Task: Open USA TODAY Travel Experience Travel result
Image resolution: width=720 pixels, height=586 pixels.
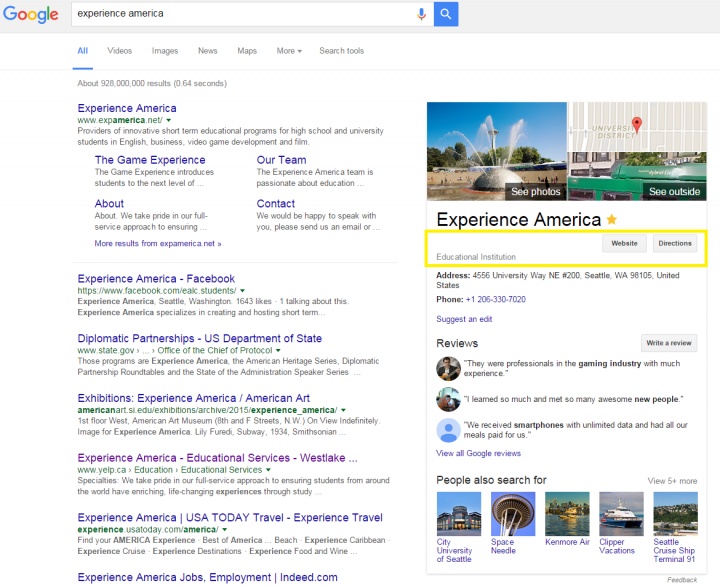Action: pyautogui.click(x=230, y=518)
